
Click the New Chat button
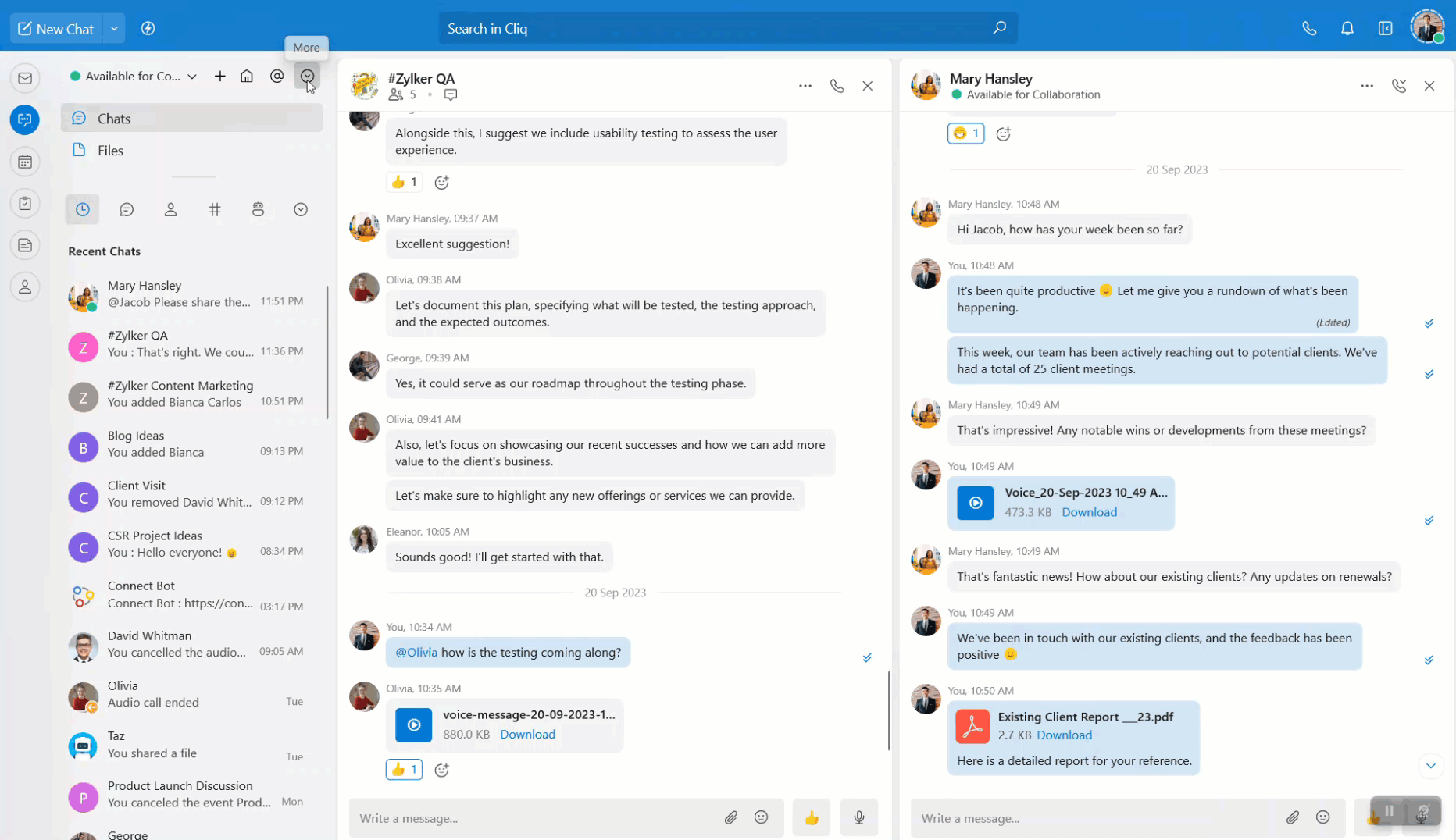tap(56, 29)
